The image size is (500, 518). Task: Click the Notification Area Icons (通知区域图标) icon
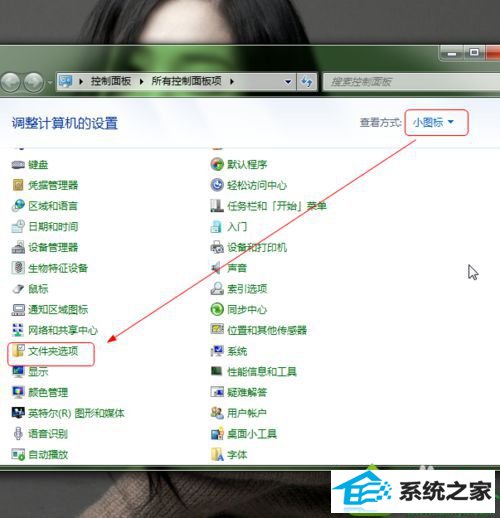click(18, 310)
